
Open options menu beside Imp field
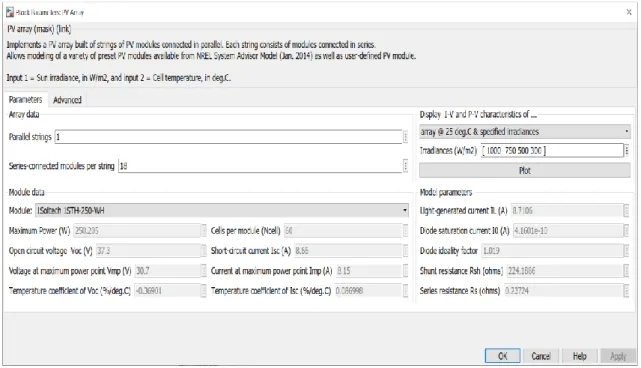pyautogui.click(x=406, y=271)
